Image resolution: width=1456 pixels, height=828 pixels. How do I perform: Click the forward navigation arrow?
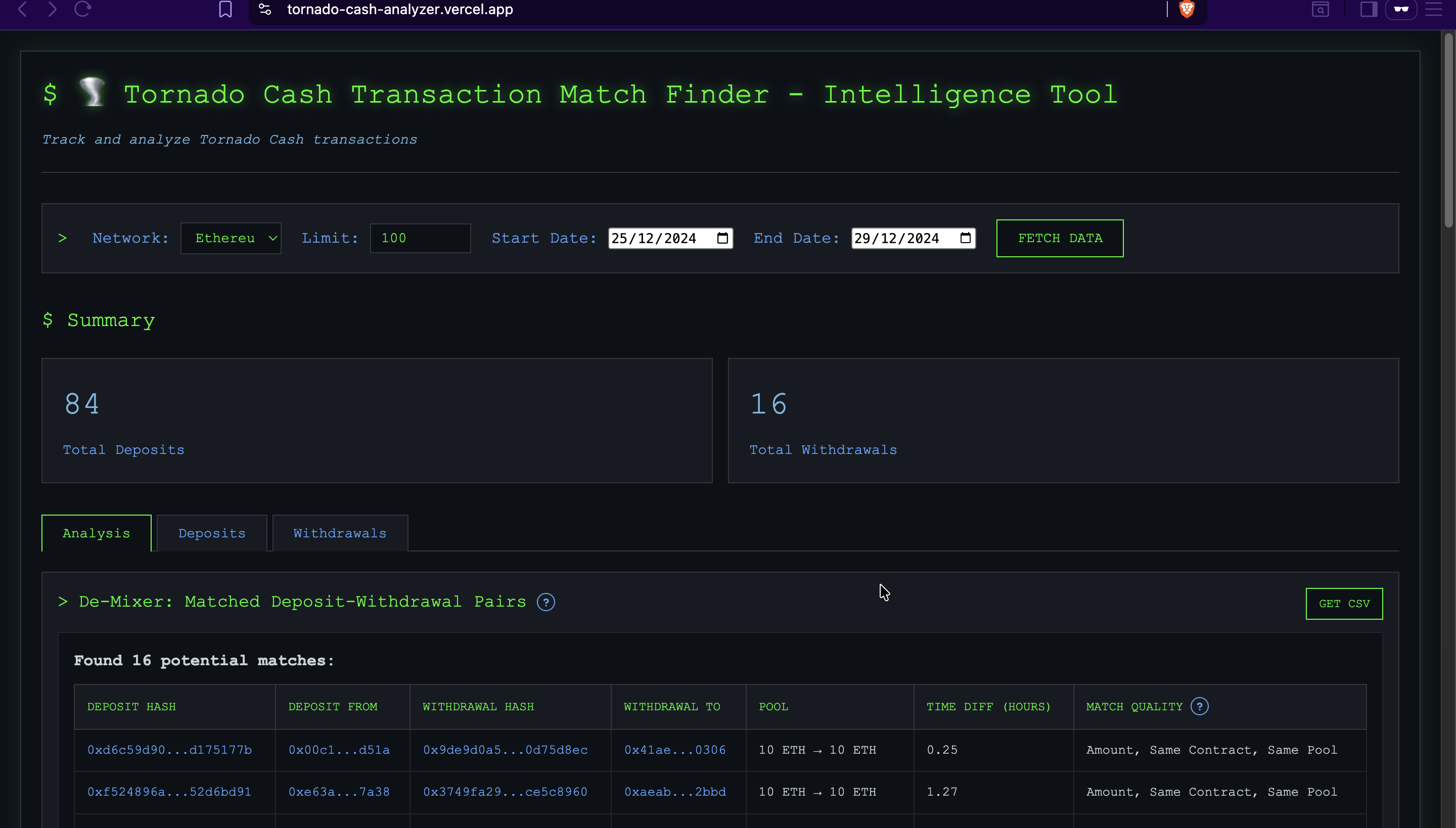point(53,9)
